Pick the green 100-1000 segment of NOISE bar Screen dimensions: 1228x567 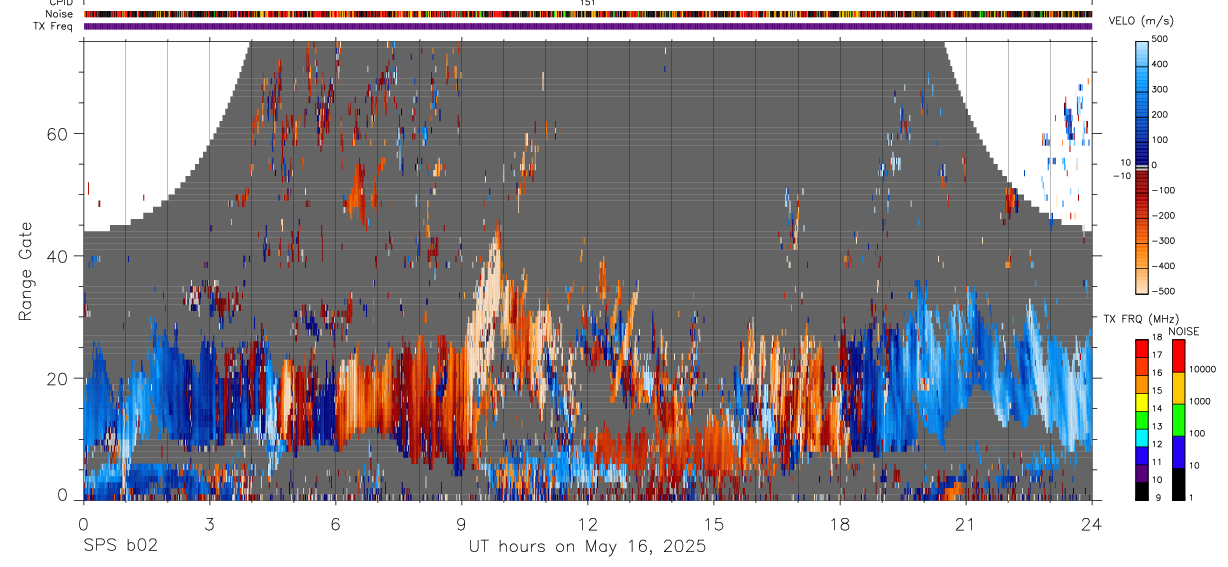coord(1178,420)
